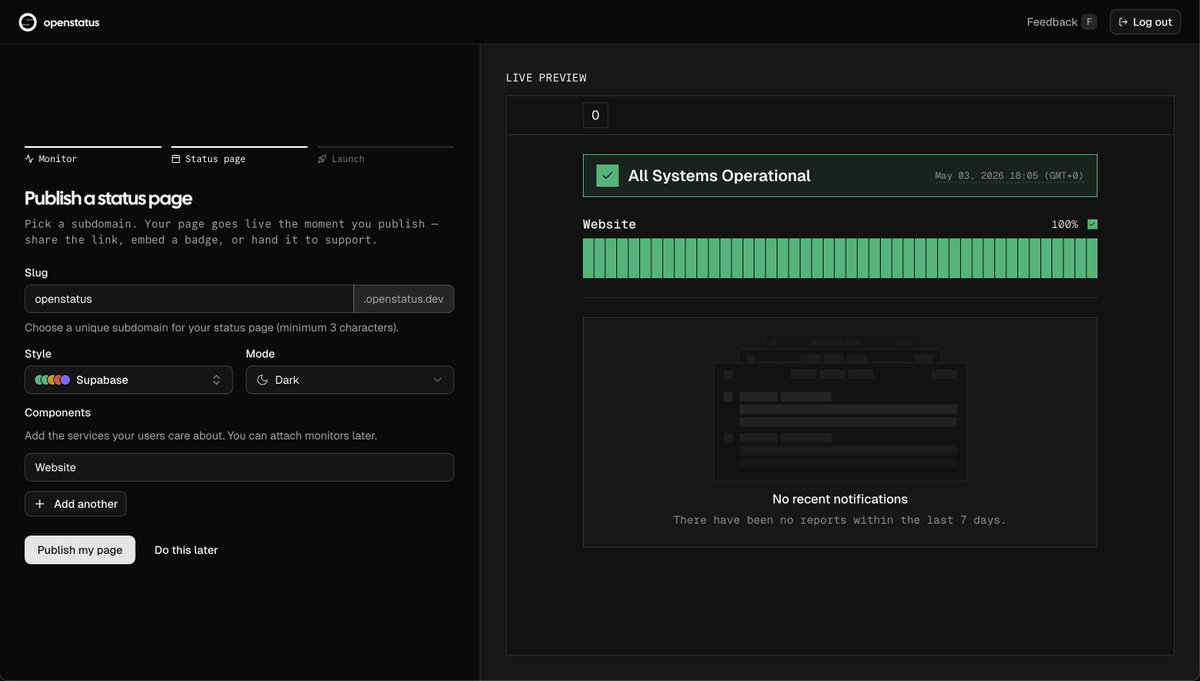1200x681 pixels.
Task: Open the Mode dropdown showing Dark
Action: (350, 380)
